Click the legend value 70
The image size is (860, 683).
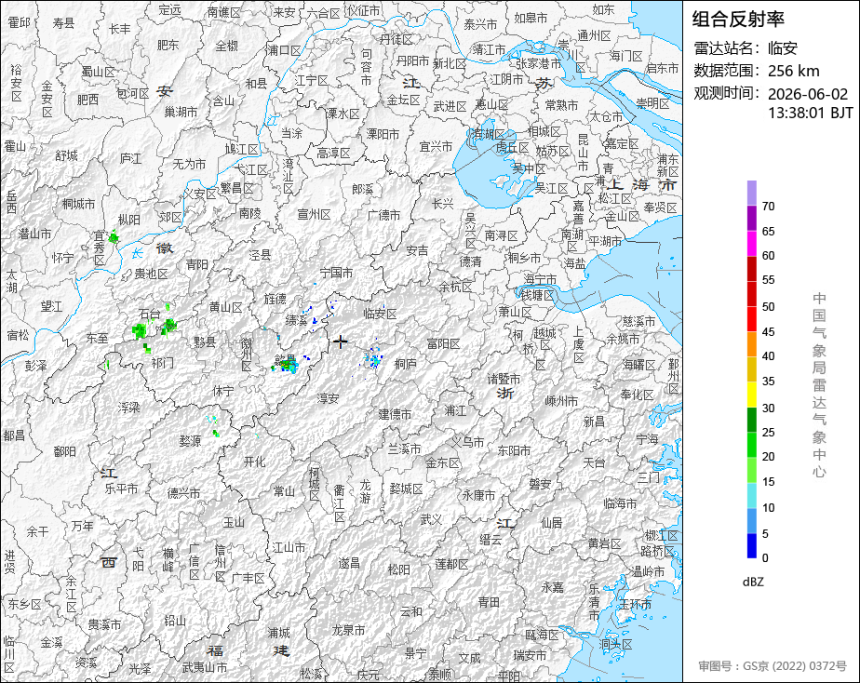pyautogui.click(x=768, y=206)
